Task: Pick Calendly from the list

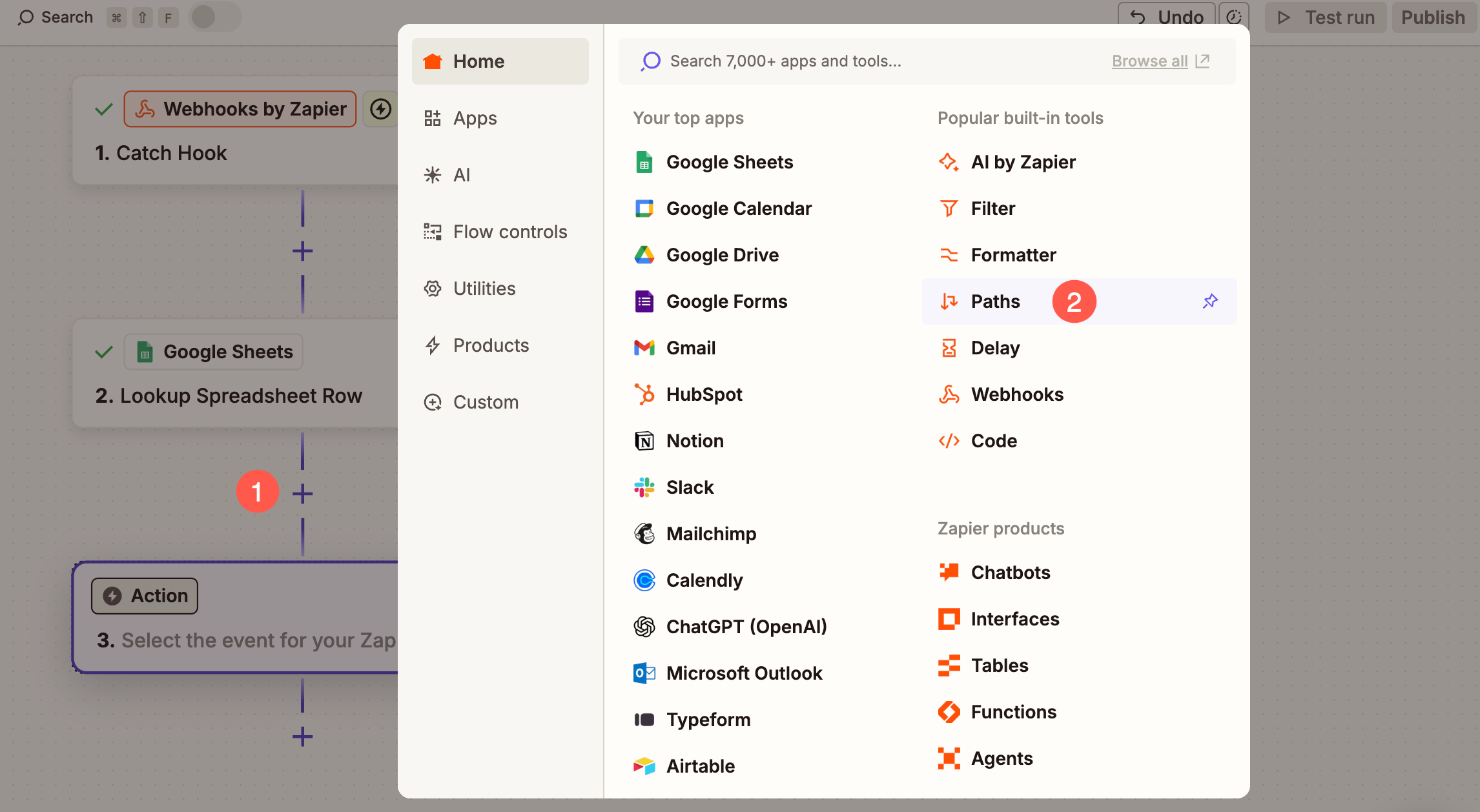Action: point(688,580)
